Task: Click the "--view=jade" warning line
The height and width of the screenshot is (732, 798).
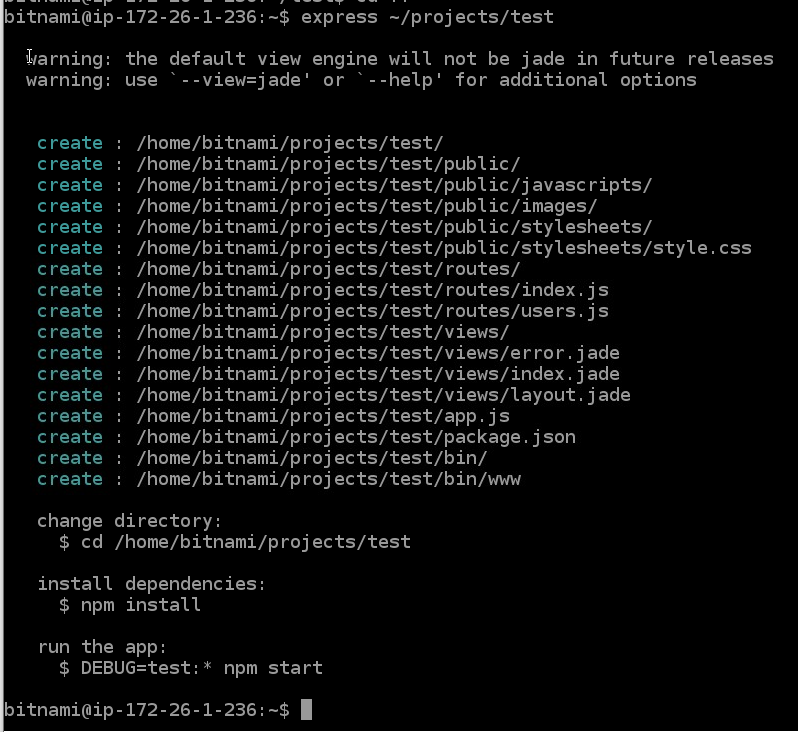Action: pyautogui.click(x=361, y=80)
